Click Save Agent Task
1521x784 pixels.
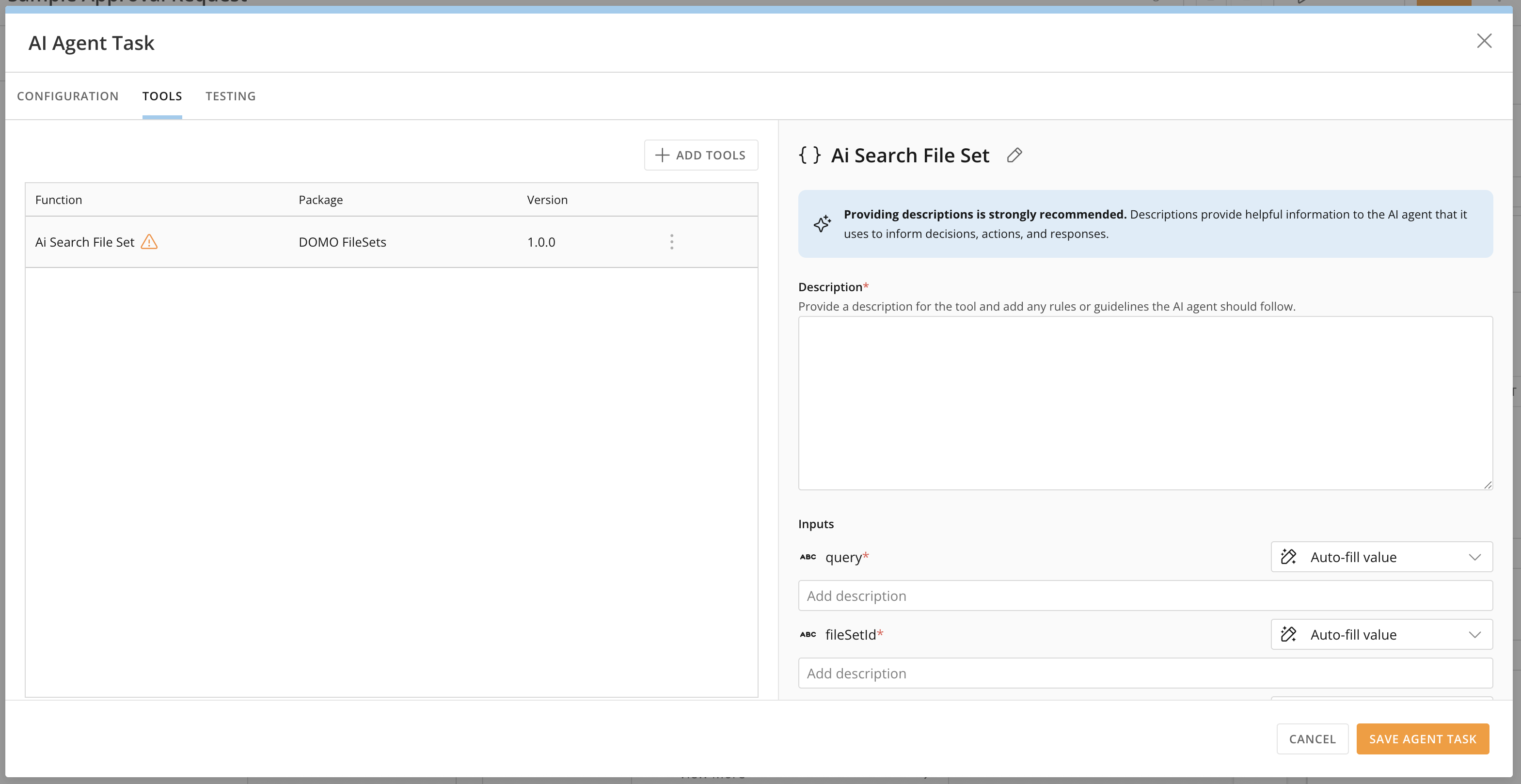[x=1423, y=739]
